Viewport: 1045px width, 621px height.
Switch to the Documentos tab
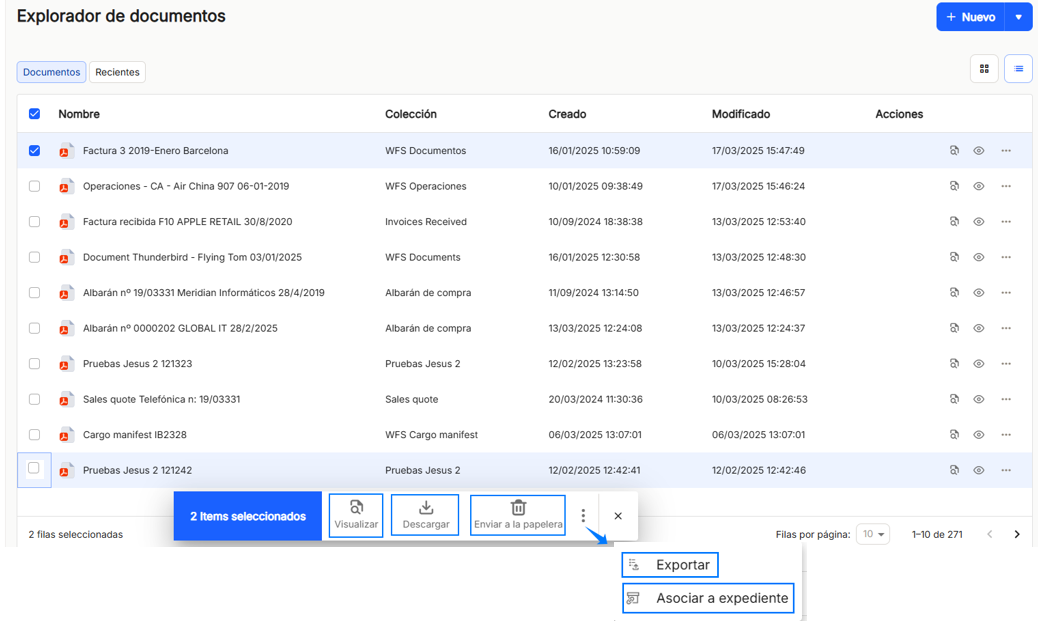coord(51,72)
